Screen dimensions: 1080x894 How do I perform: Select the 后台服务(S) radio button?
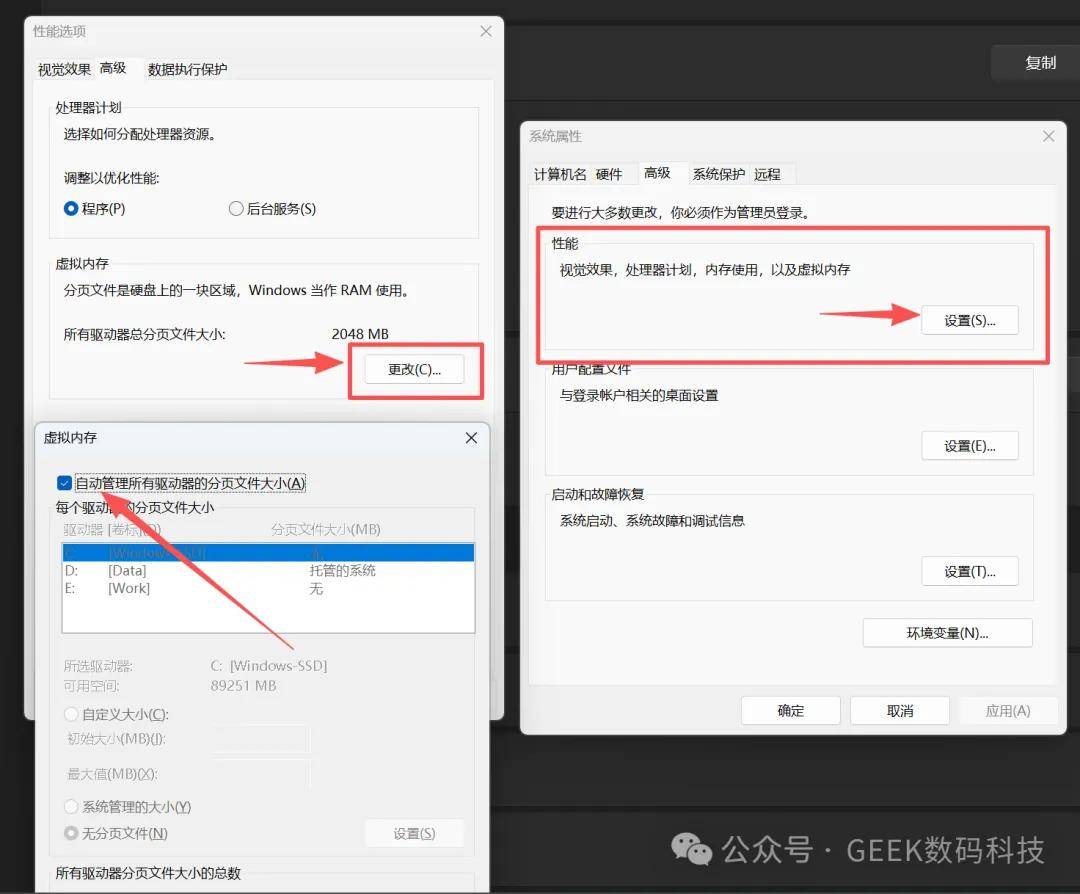[236, 209]
